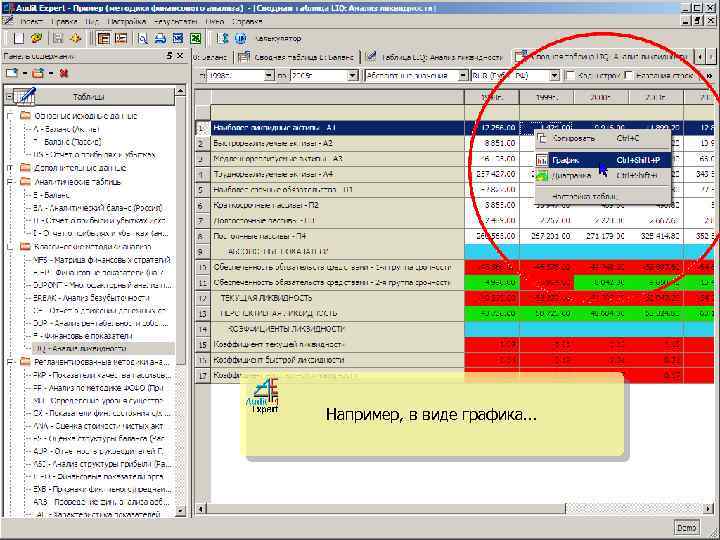
Task: Open the DUPONT analysis tree item
Action: coord(101,285)
